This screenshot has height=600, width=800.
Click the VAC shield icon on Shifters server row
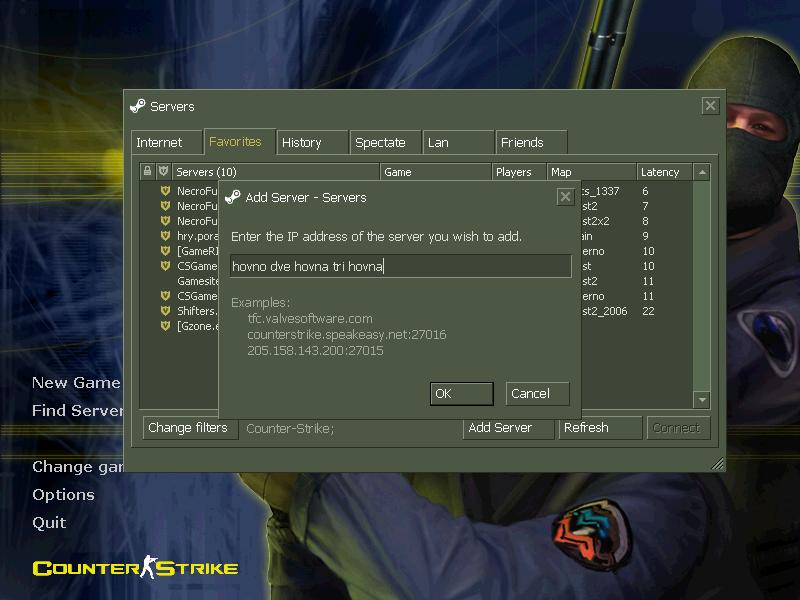click(x=165, y=311)
